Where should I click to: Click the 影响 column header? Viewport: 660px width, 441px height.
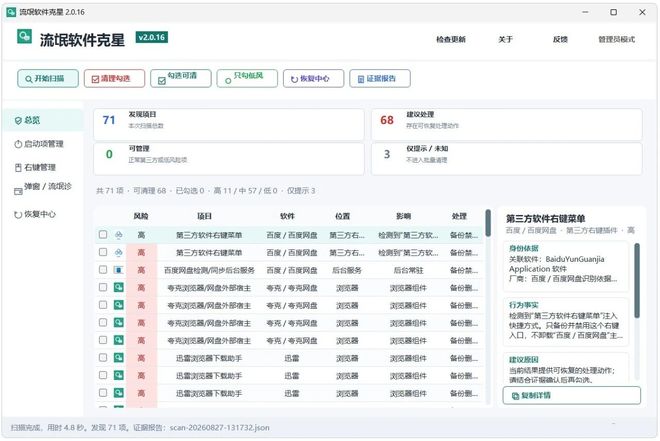click(x=403, y=216)
